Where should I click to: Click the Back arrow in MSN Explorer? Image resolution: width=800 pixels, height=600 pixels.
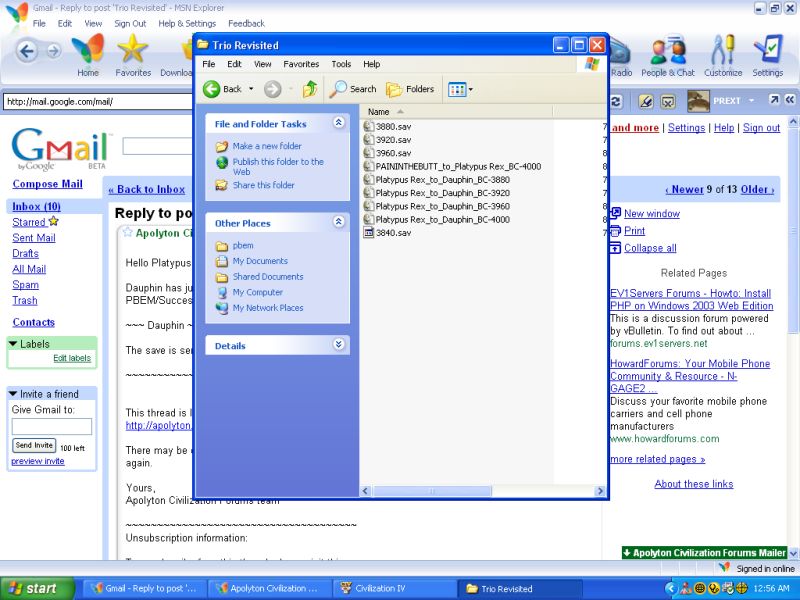click(27, 51)
